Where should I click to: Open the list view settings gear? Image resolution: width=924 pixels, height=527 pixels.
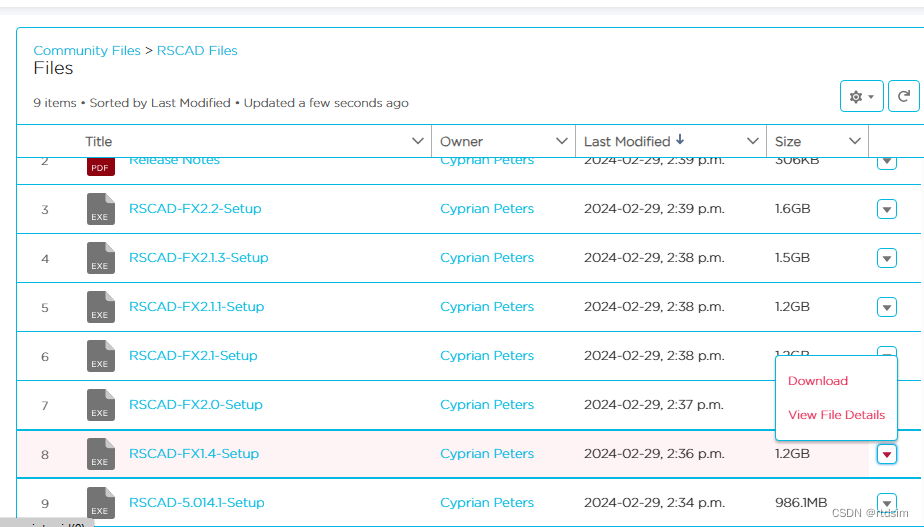pyautogui.click(x=861, y=96)
